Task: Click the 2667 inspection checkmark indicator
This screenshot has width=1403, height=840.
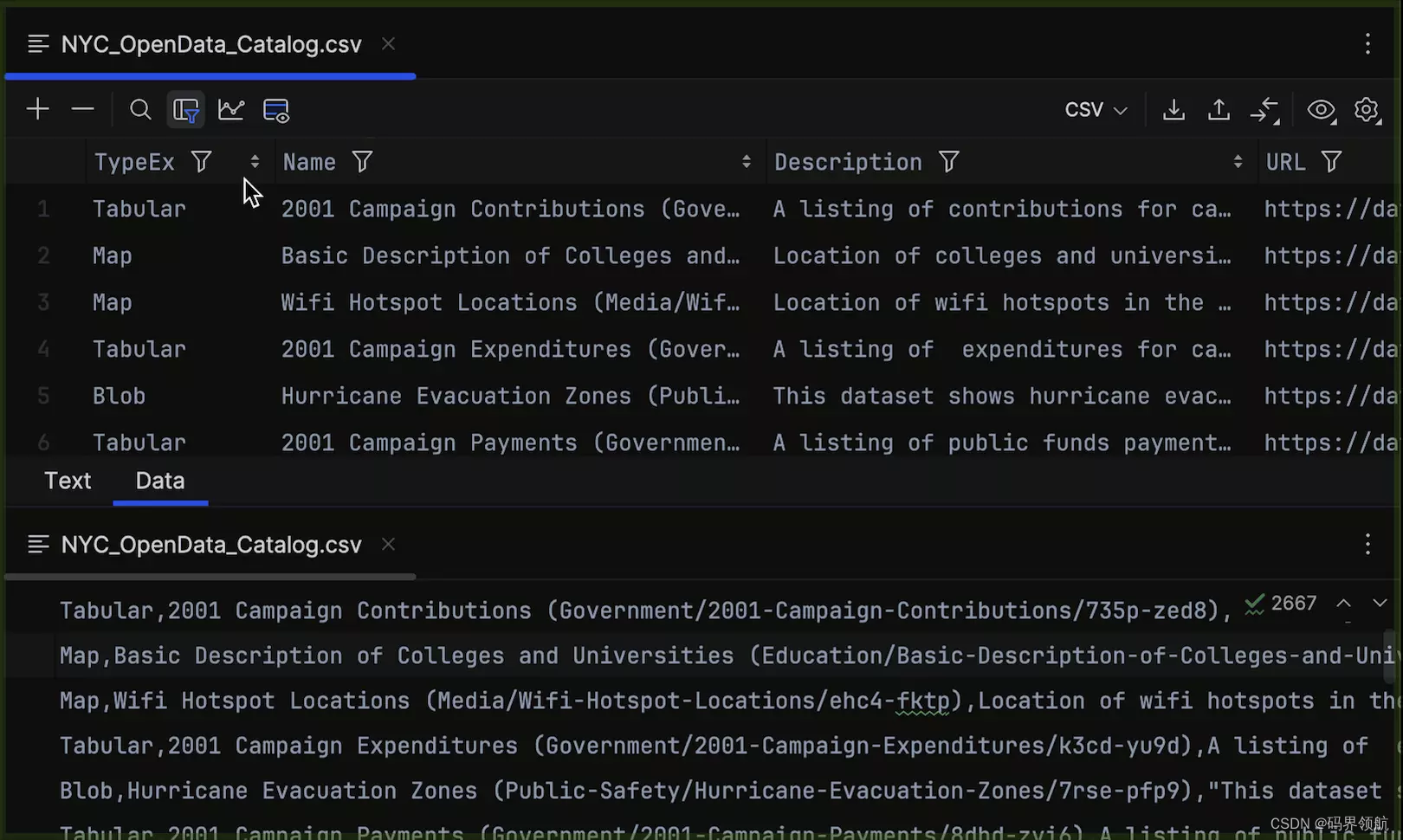Action: (1281, 604)
